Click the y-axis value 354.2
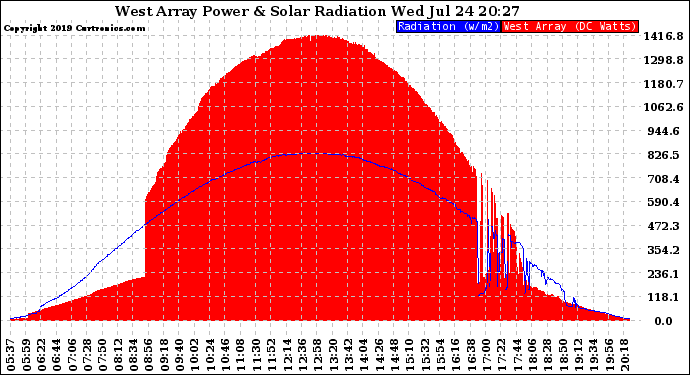Screen dimensions: 690x375 664,250
